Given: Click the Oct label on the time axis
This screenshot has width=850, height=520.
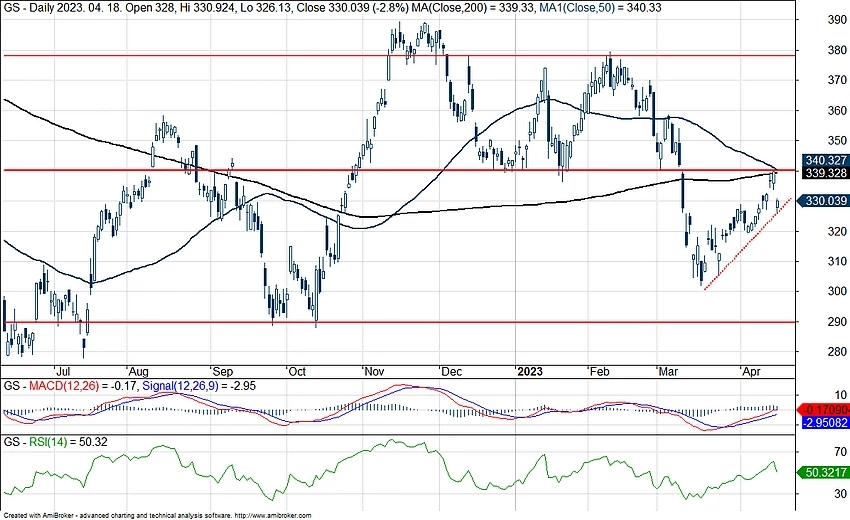Looking at the screenshot, I should click(x=297, y=372).
